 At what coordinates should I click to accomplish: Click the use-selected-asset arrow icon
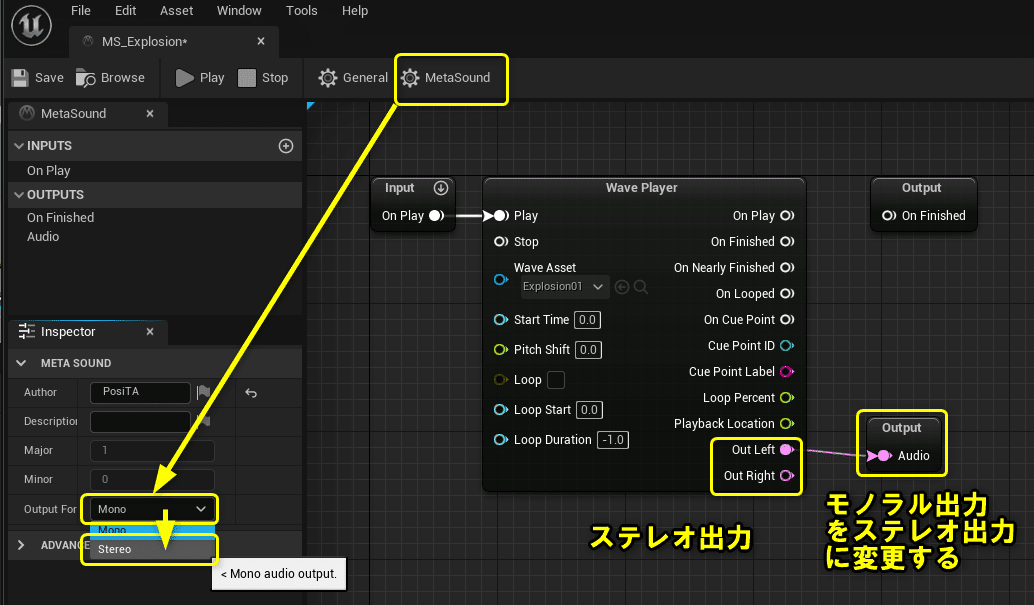pos(621,286)
